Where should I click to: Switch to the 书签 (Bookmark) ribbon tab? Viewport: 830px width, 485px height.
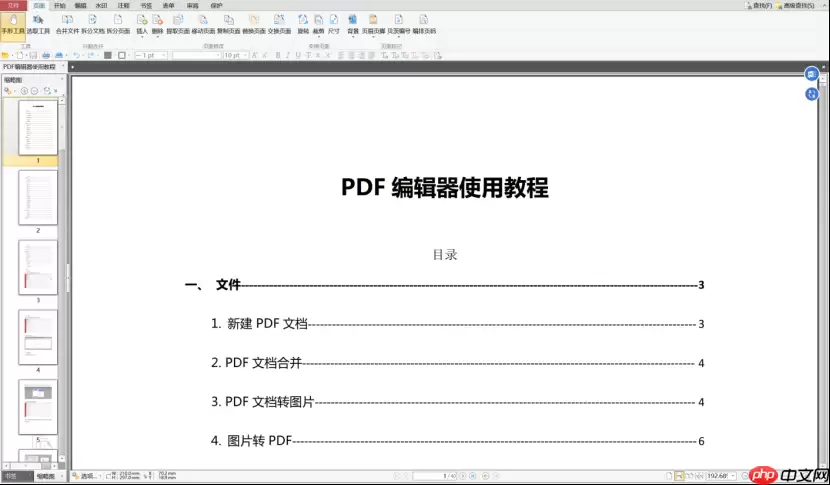click(146, 5)
